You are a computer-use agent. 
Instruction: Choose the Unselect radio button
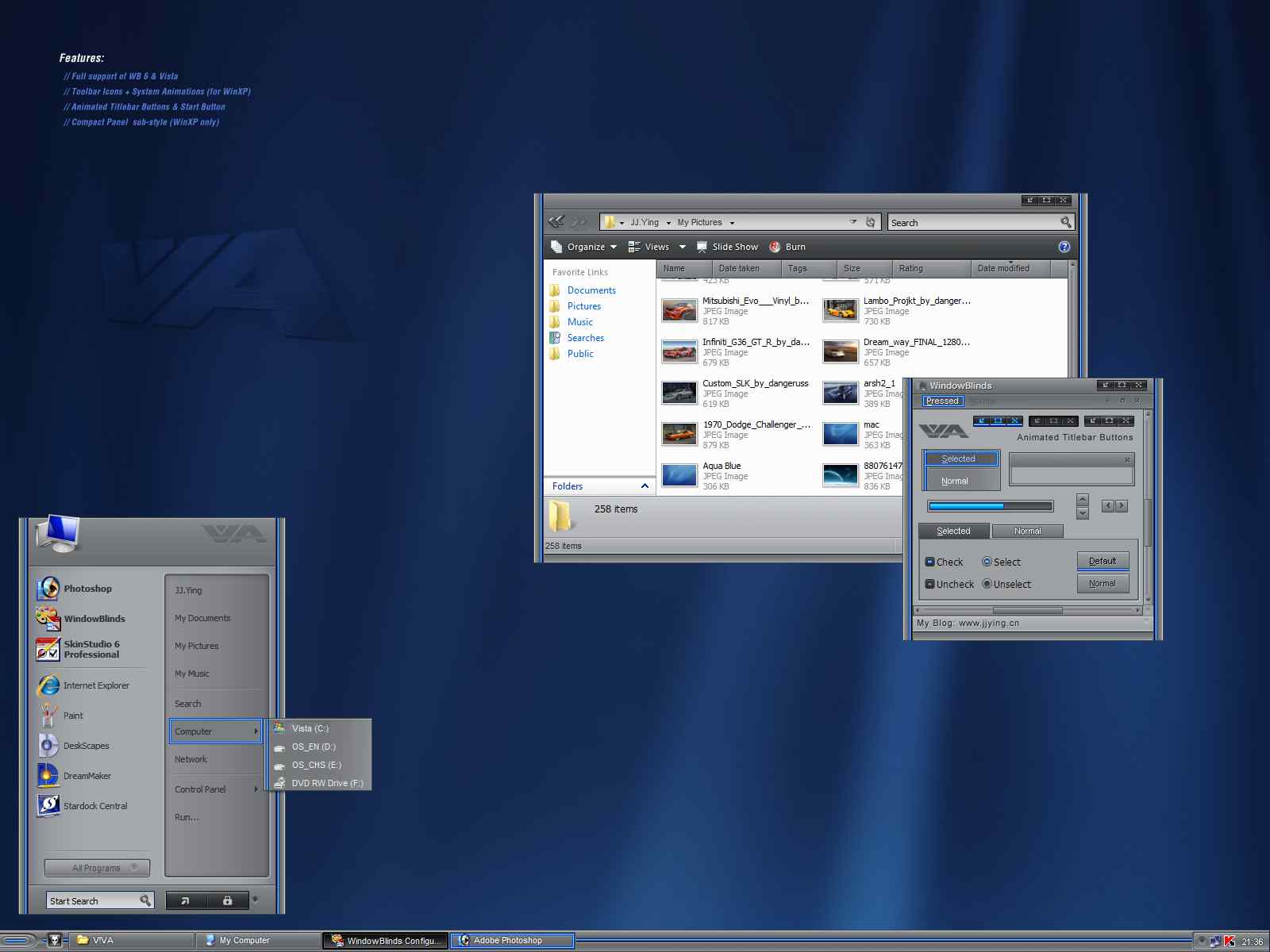click(x=987, y=584)
